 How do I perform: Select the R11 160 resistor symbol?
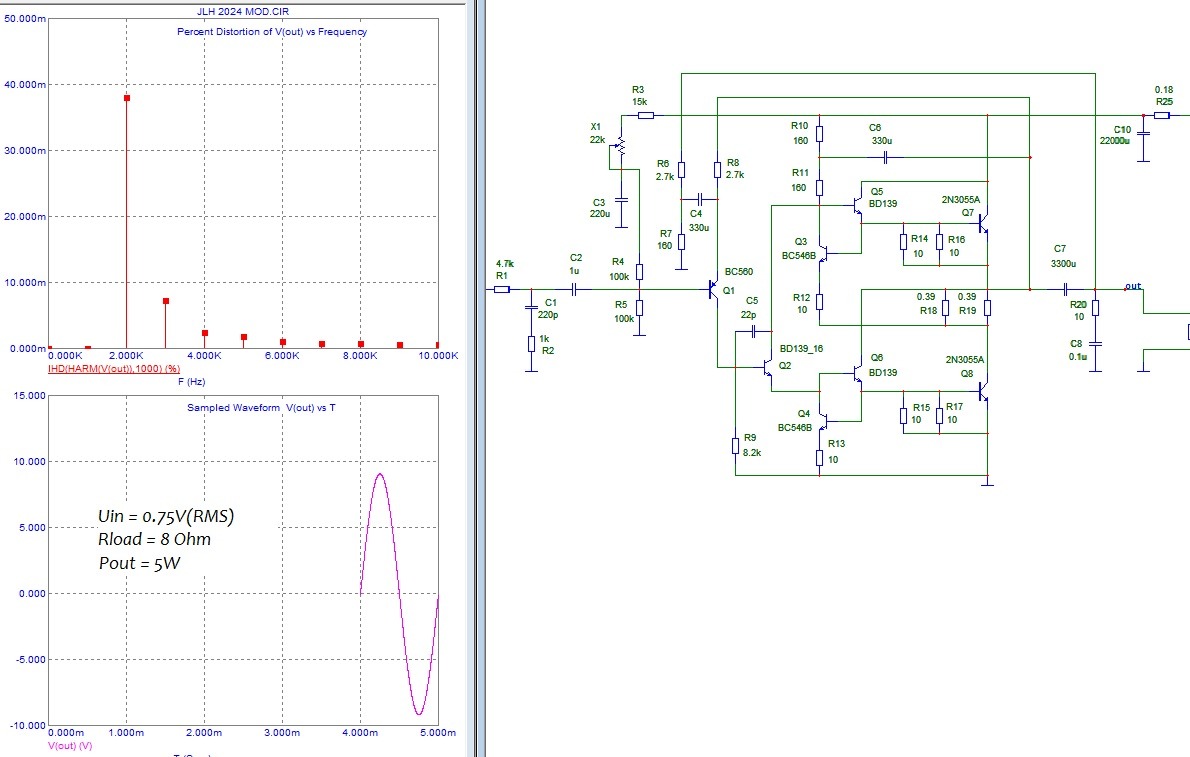(x=820, y=188)
